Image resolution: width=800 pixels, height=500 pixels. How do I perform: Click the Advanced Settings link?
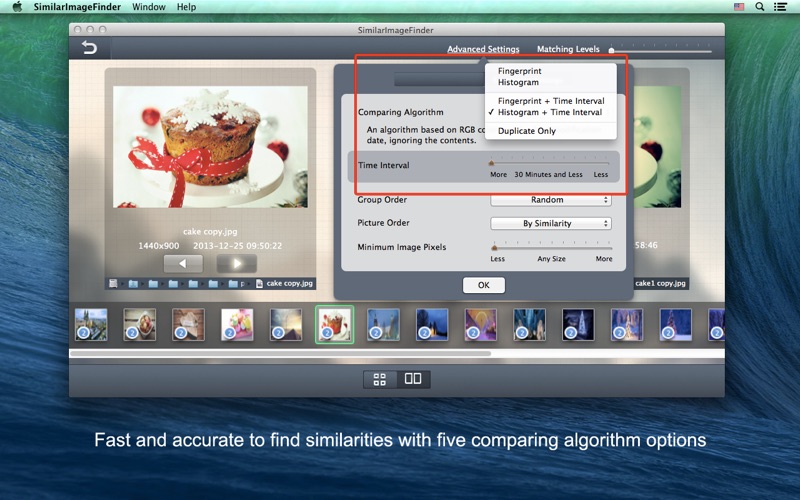click(483, 49)
